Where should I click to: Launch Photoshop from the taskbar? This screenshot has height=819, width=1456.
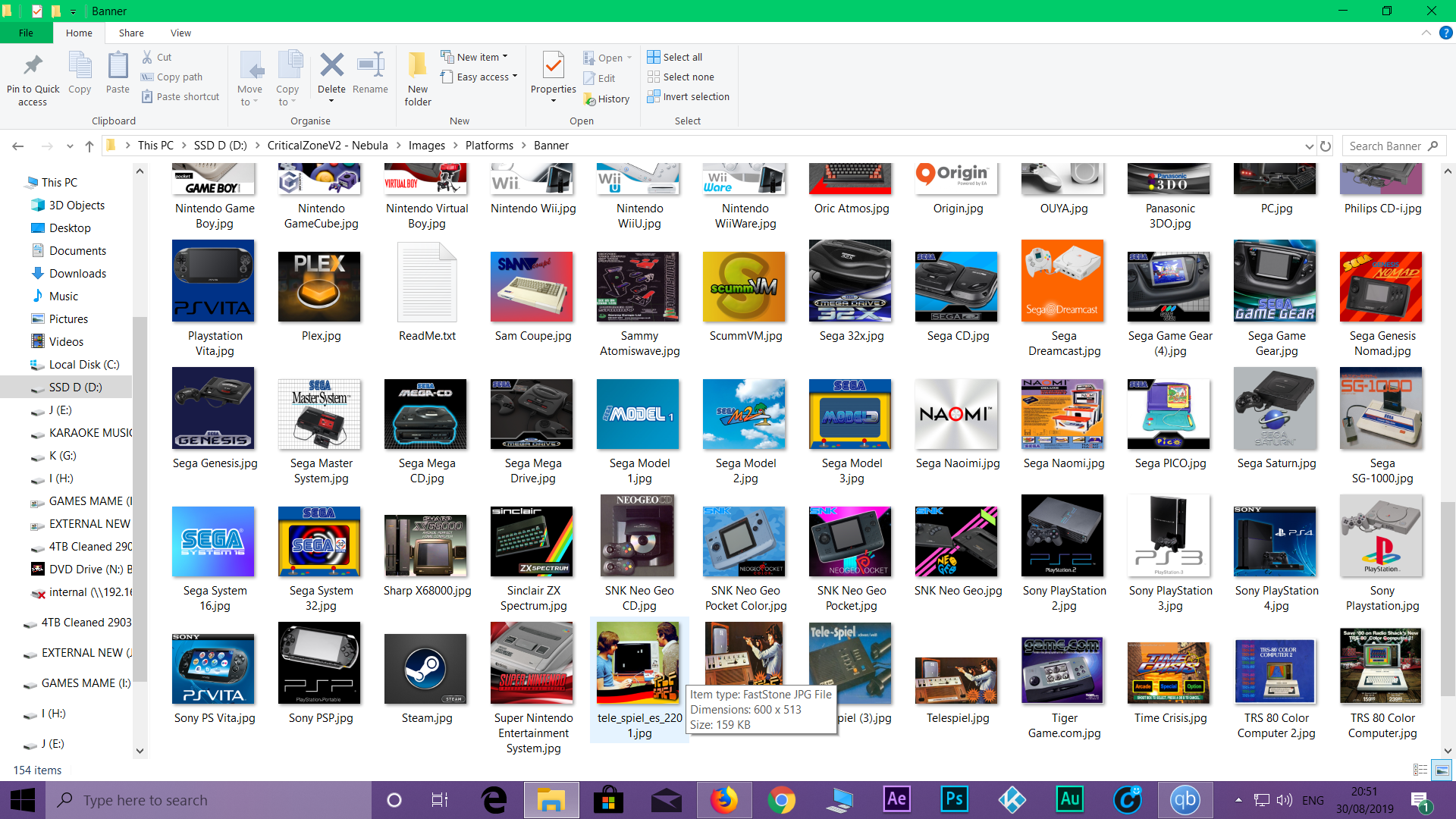tap(955, 800)
